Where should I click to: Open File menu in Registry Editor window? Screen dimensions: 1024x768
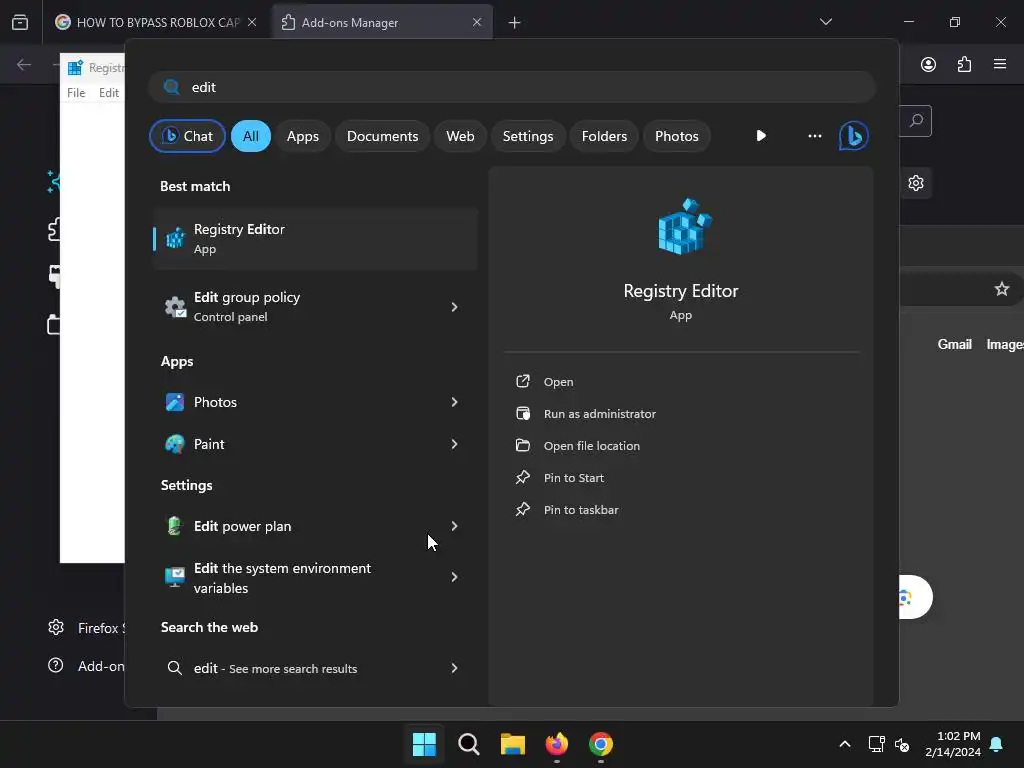(x=76, y=93)
